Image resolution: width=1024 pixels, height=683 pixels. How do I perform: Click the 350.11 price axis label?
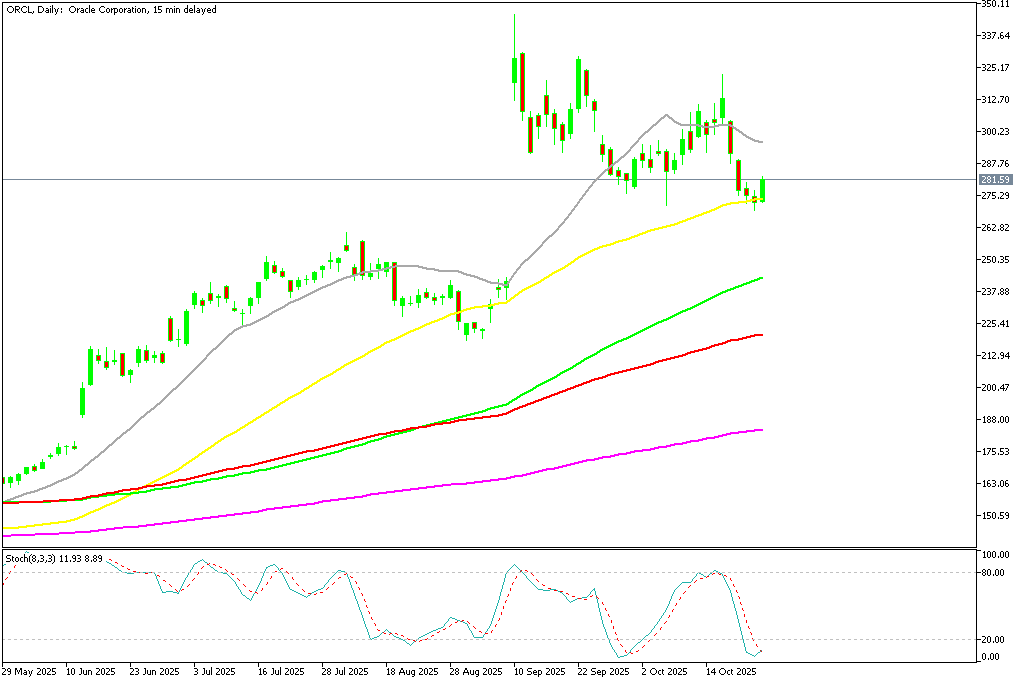coord(997,5)
